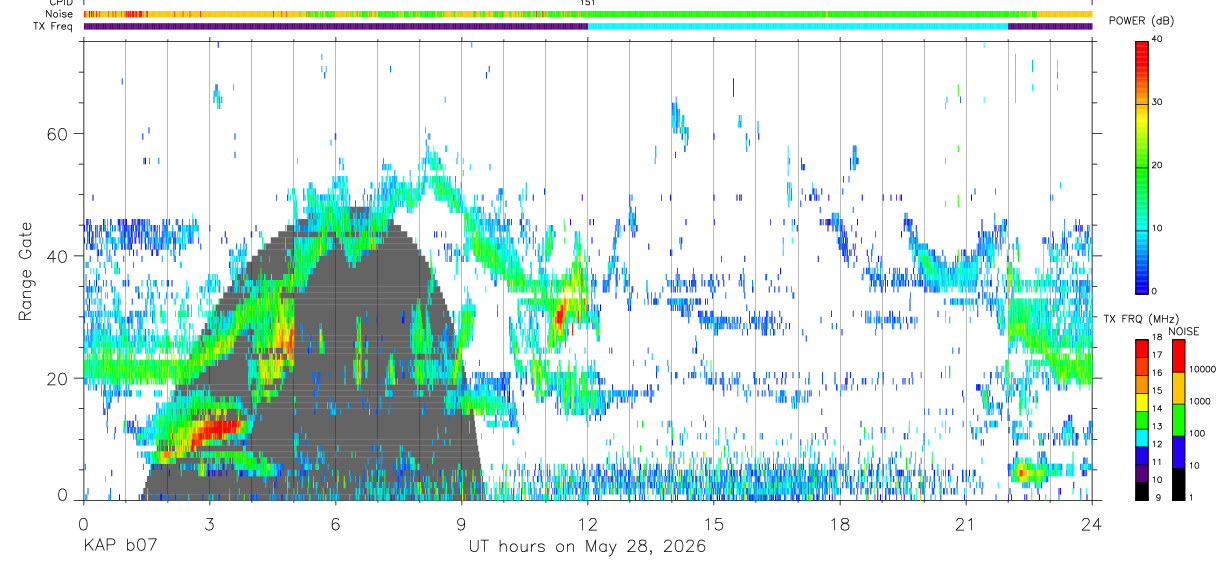The image size is (1228, 567).
Task: Click the '6' tick on the UT hours axis
Action: pos(336,524)
